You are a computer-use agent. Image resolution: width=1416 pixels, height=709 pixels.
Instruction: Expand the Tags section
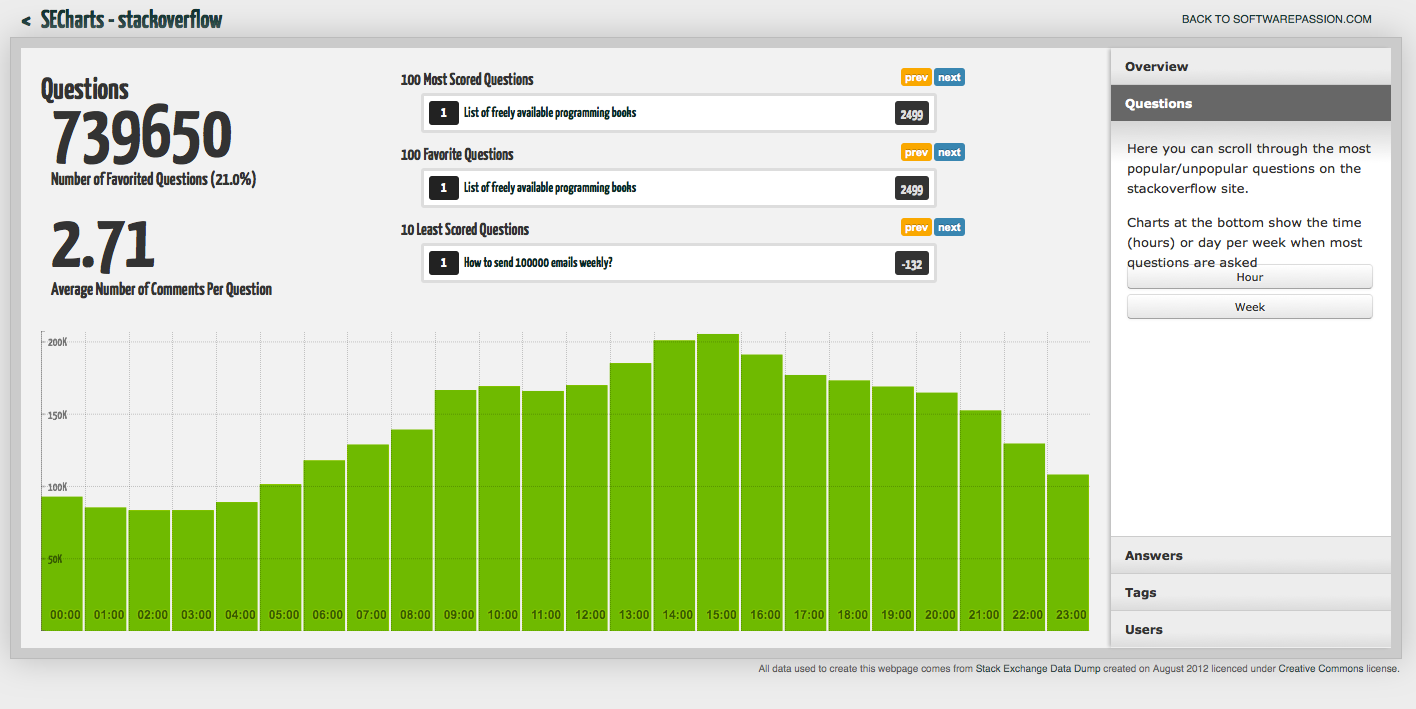(x=1250, y=592)
